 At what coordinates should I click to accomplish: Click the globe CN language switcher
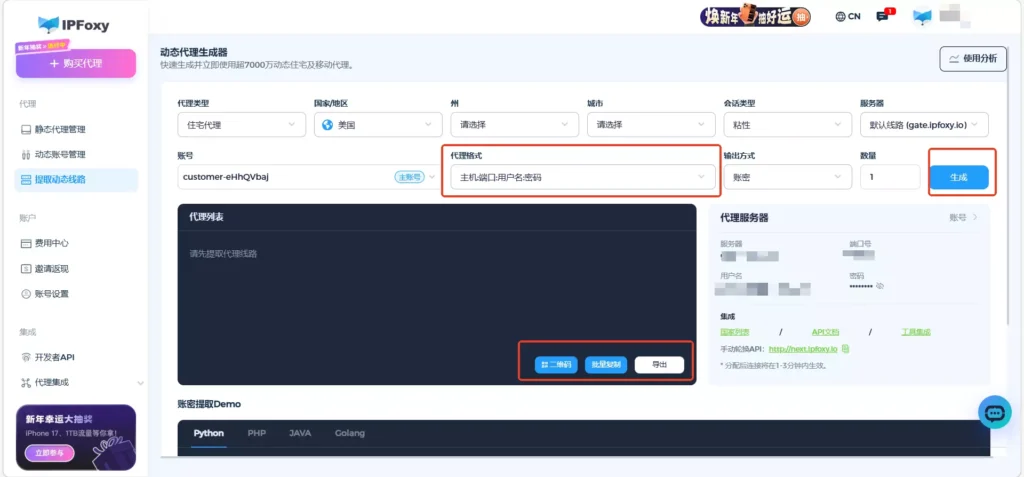click(x=847, y=17)
